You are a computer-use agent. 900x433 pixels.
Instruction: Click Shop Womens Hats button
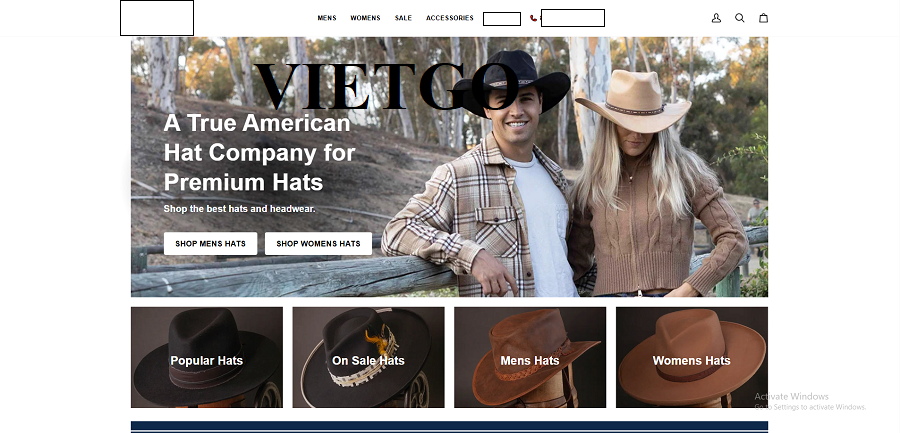318,244
